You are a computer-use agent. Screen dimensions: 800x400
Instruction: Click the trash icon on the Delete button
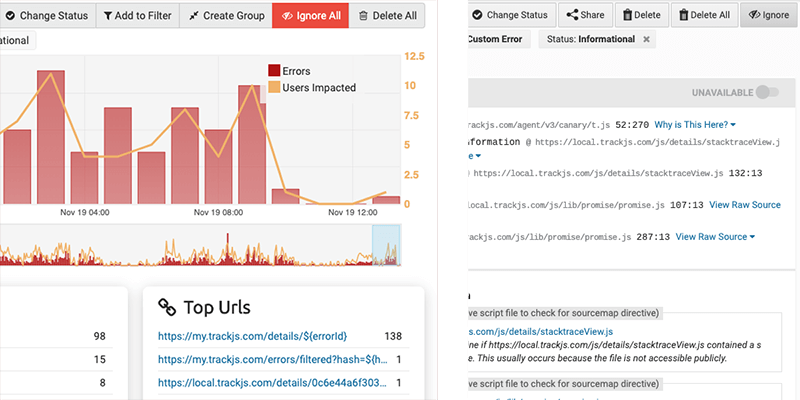[627, 15]
